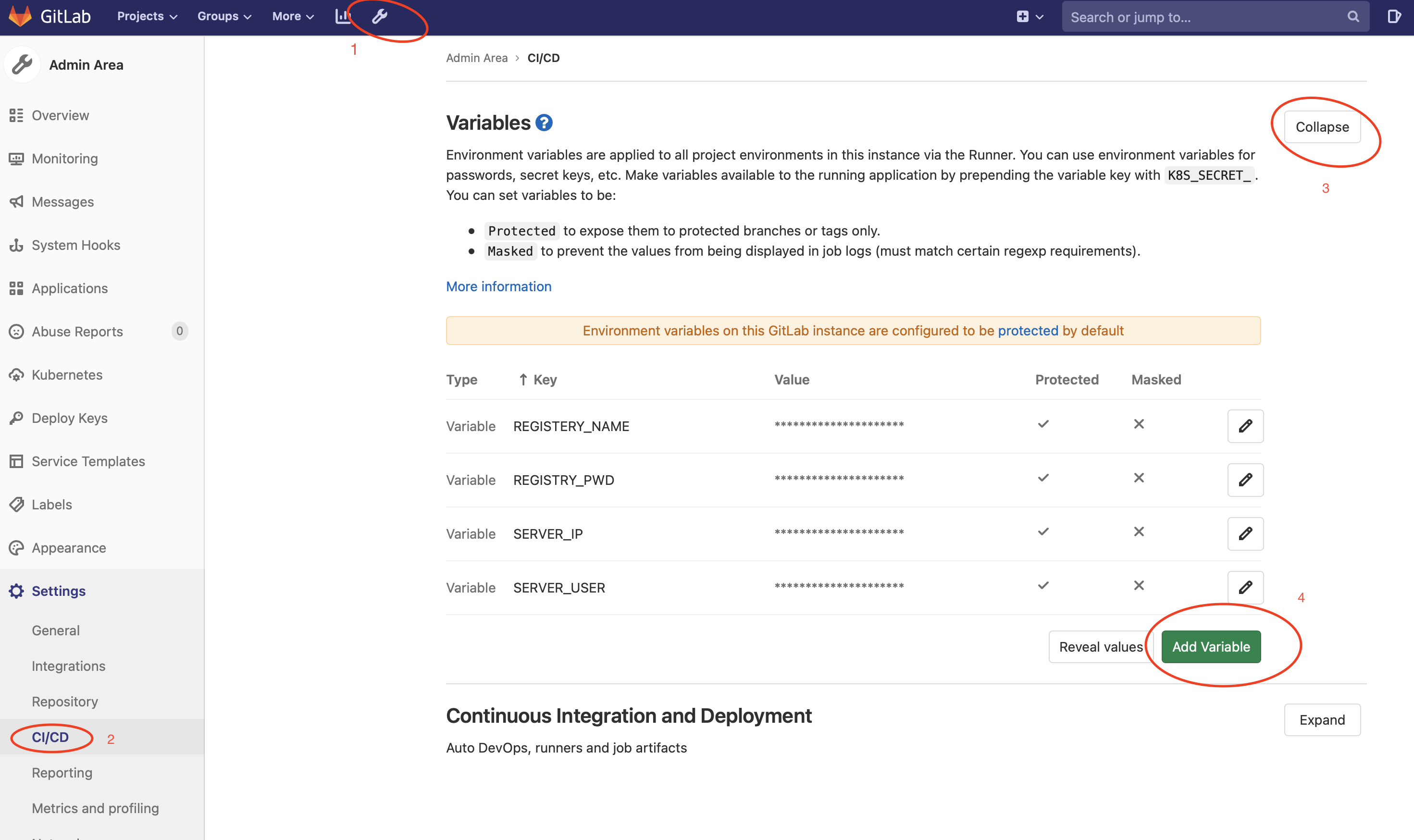Edit the SERVER_IP variable
The width and height of the screenshot is (1414, 840).
1245,534
